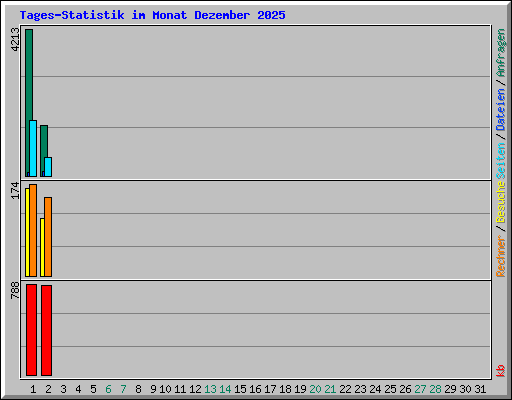Click day label 4 on the axis
The image size is (512, 400).
(78, 389)
